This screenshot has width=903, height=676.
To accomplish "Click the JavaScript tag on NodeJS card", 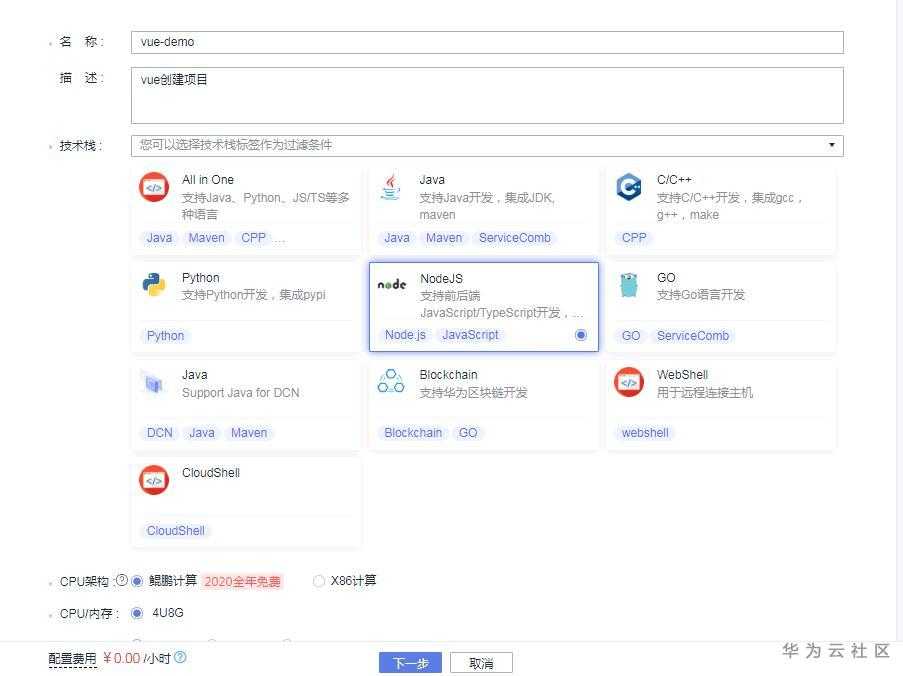I will [x=470, y=335].
